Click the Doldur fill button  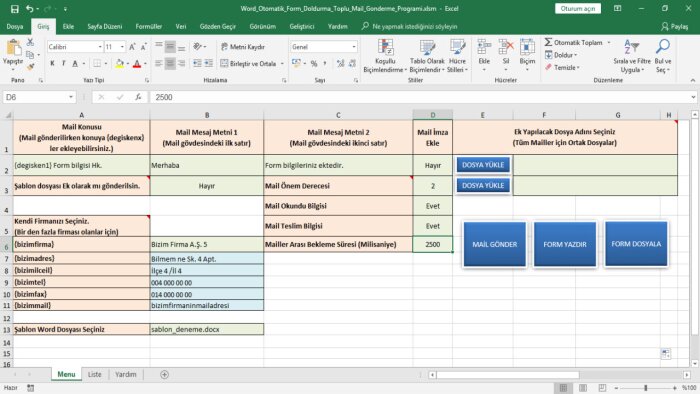[561, 55]
